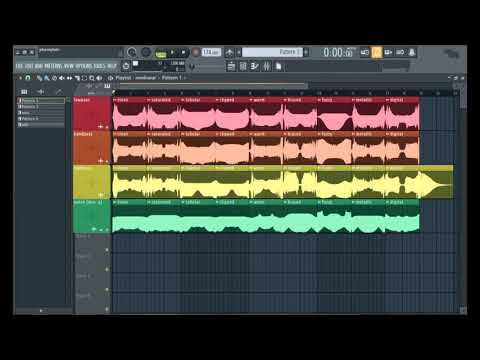Select Pattern 4 in the picker list
The image size is (480, 360).
(x=41, y=119)
